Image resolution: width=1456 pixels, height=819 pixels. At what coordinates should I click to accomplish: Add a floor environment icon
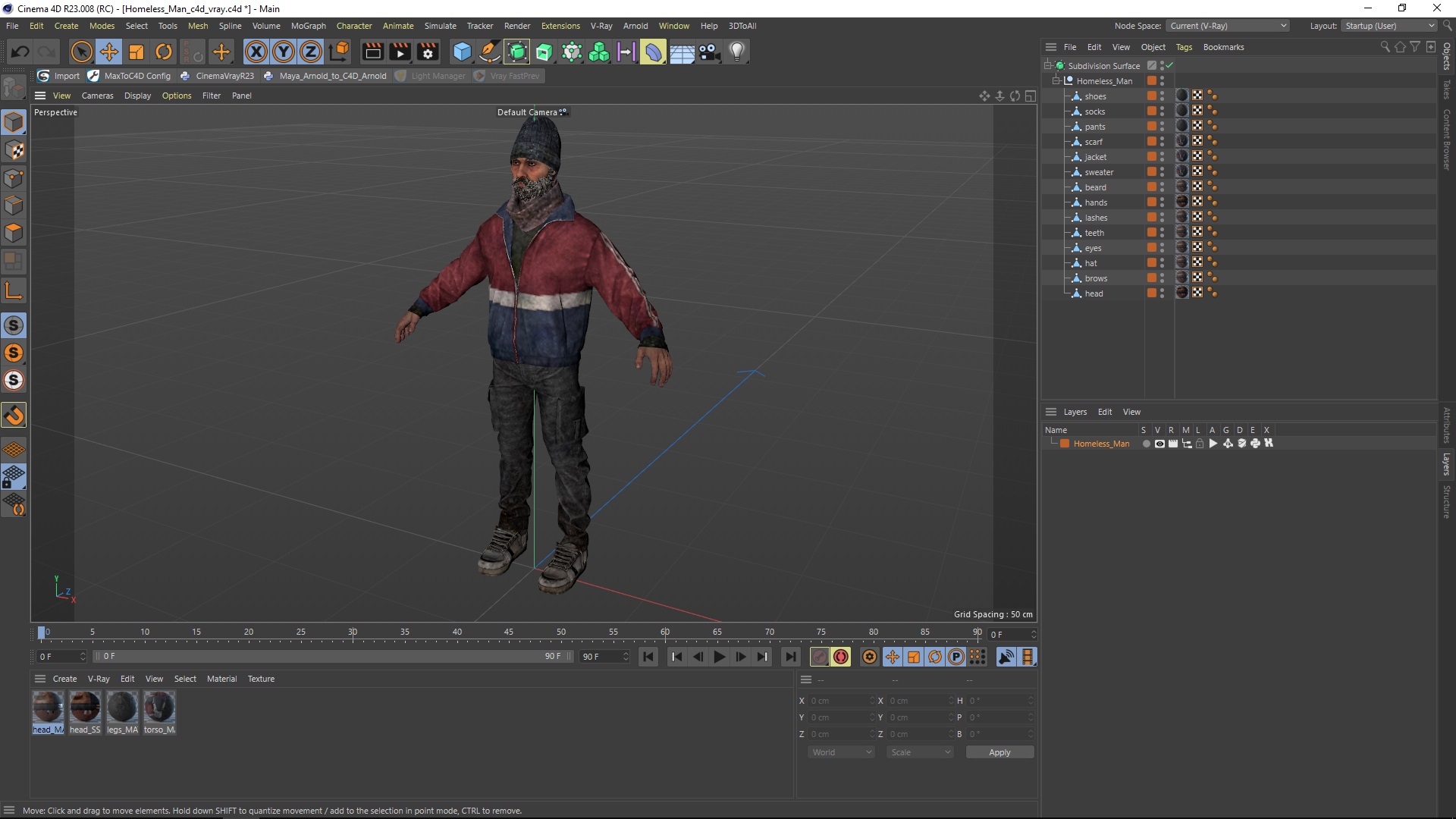point(682,52)
